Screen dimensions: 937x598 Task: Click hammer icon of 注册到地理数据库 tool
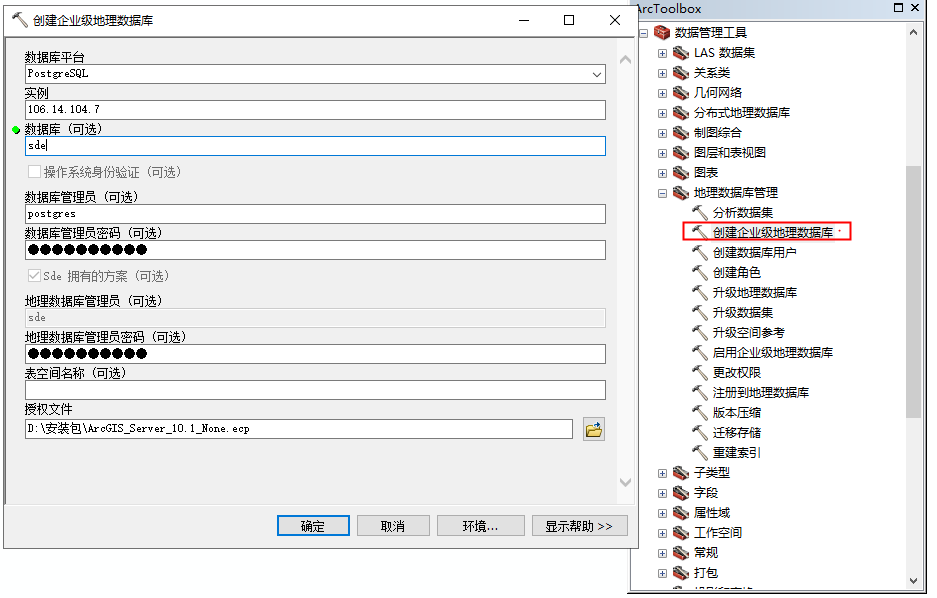coord(700,392)
